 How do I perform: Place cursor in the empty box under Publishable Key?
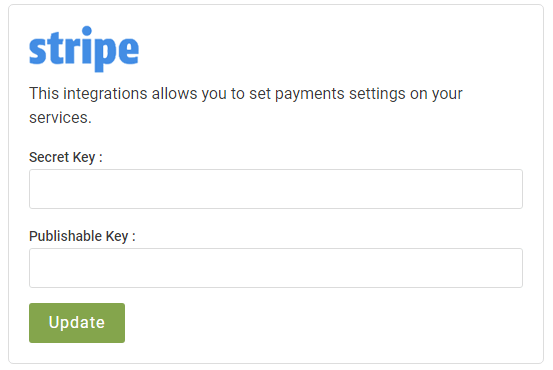tap(276, 268)
